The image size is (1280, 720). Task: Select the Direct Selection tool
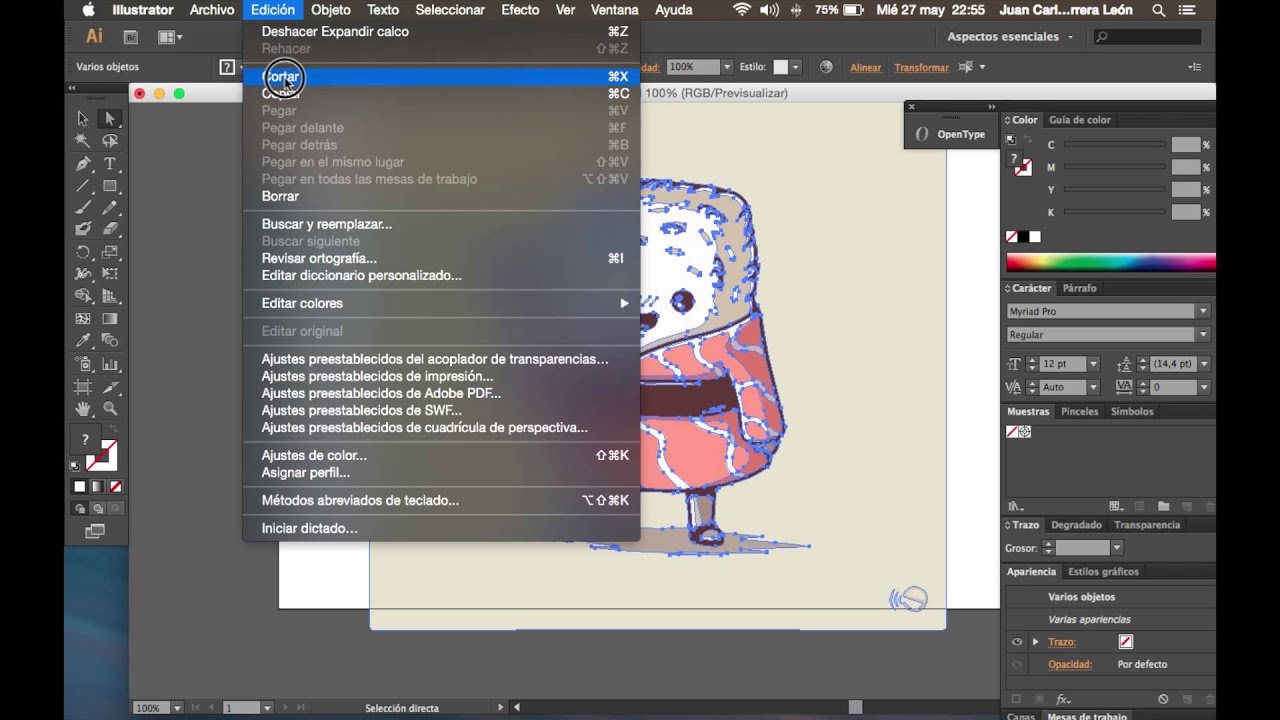(x=110, y=118)
